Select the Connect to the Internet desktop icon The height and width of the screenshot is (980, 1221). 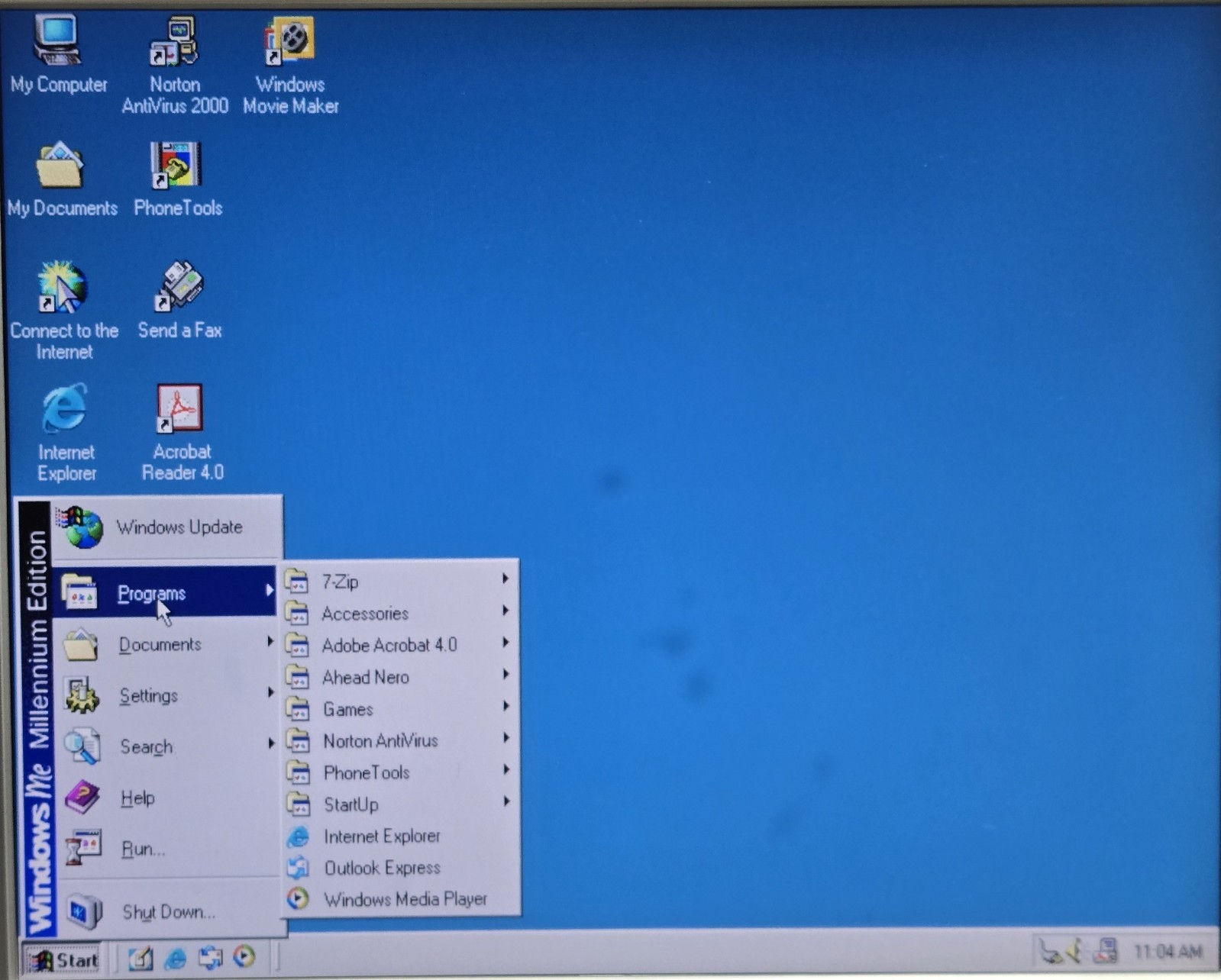click(64, 311)
